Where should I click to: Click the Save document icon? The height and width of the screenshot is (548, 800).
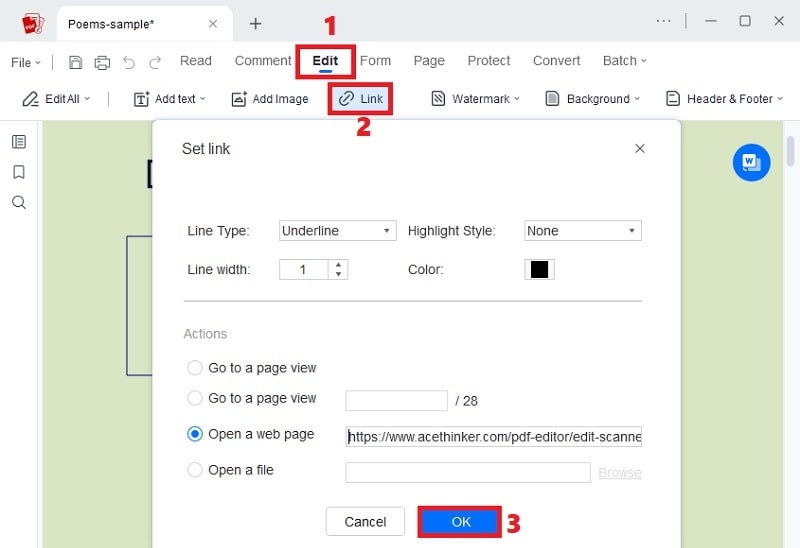point(76,62)
